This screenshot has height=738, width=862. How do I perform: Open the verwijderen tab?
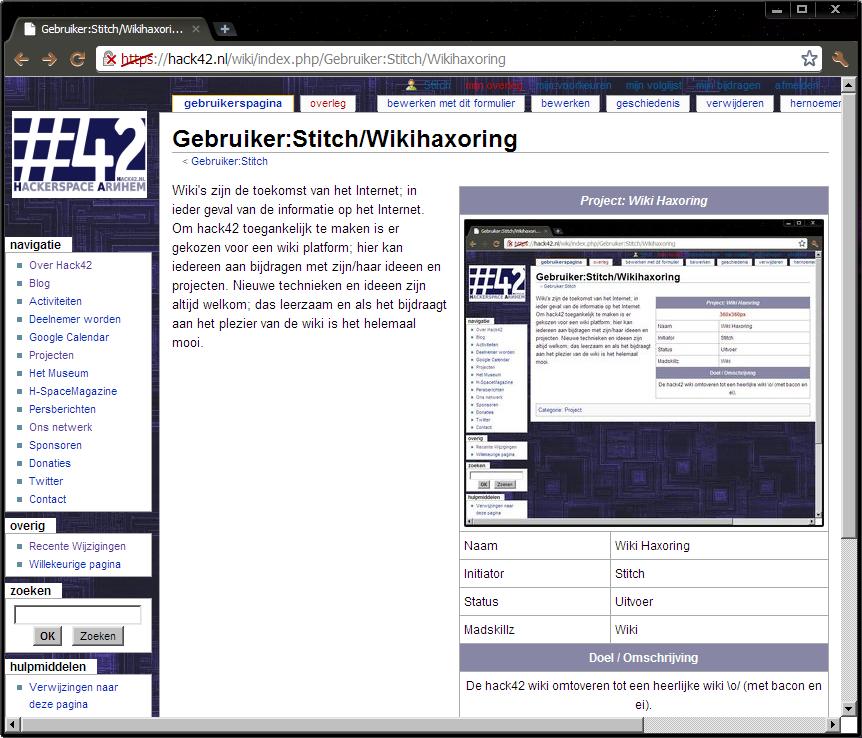click(x=734, y=103)
